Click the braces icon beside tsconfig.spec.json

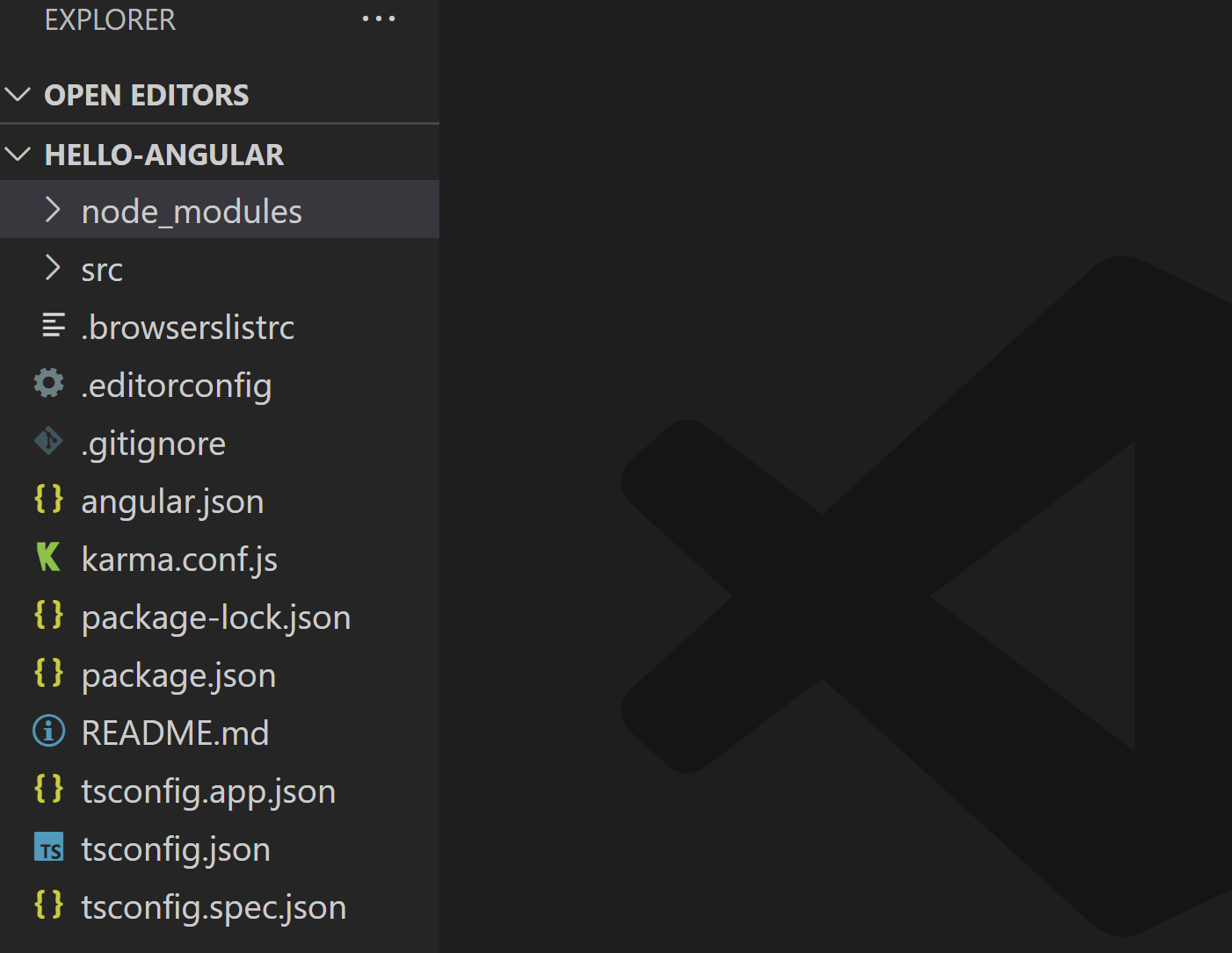[x=49, y=905]
